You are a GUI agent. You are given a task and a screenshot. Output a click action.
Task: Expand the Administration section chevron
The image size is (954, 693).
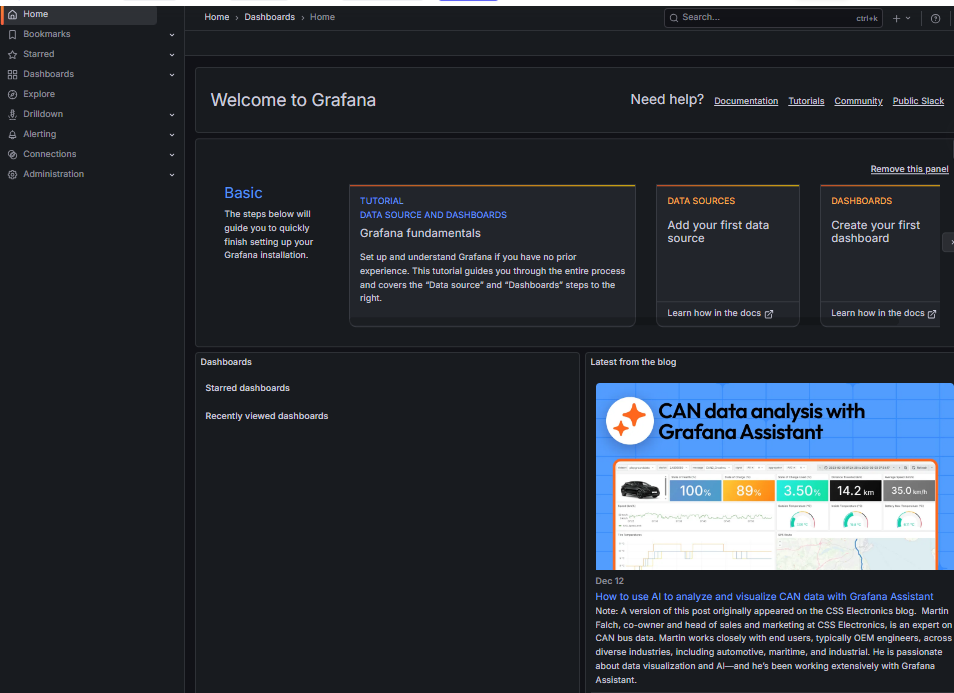tap(172, 175)
